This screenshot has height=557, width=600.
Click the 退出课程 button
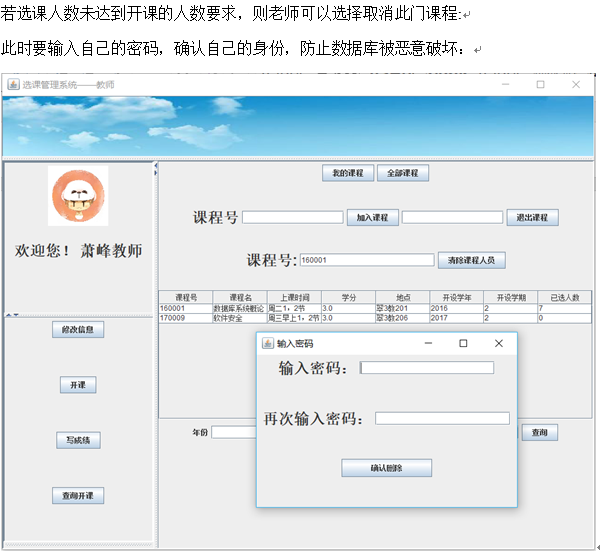(x=532, y=217)
